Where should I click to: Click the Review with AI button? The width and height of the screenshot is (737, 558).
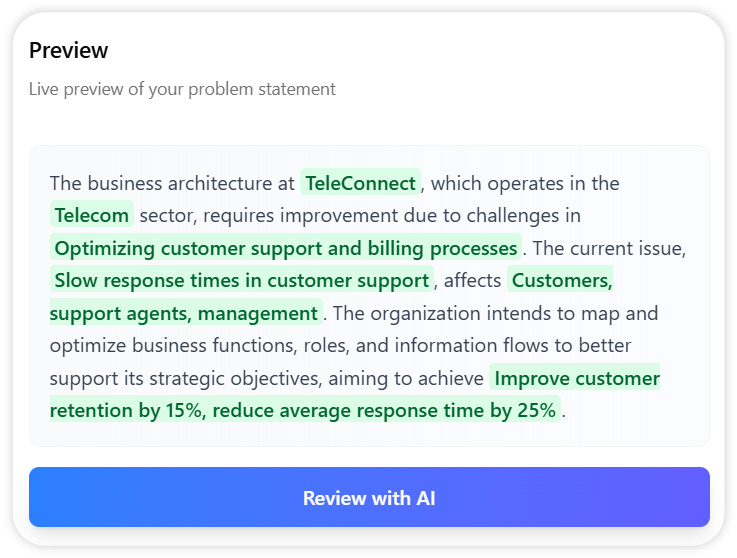tap(369, 498)
